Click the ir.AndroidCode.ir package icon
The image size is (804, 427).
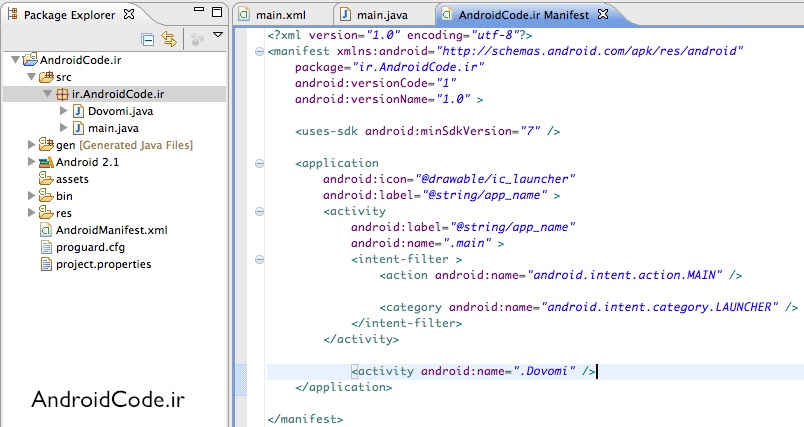pyautogui.click(x=62, y=94)
